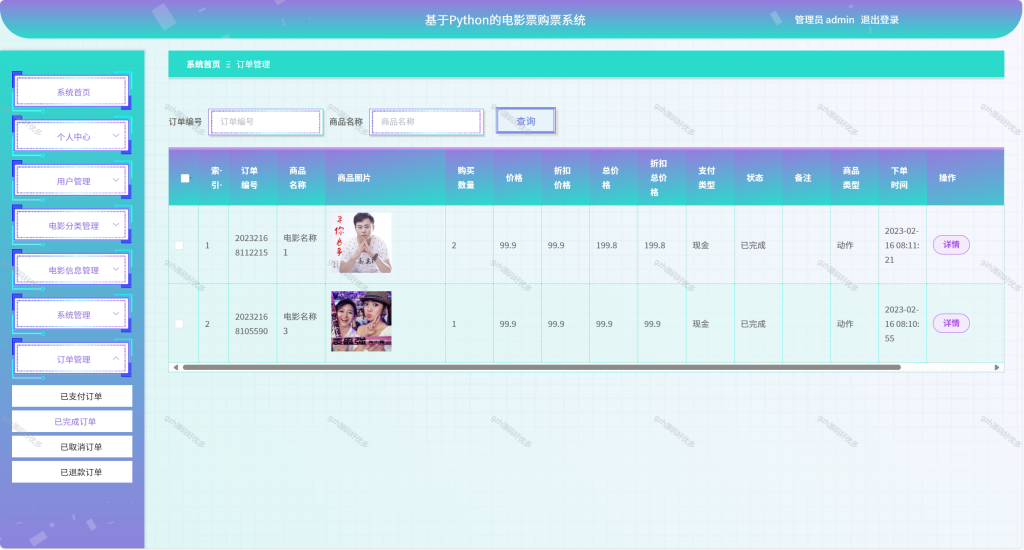Check the box for order row 2
This screenshot has height=550, width=1024.
(x=179, y=324)
